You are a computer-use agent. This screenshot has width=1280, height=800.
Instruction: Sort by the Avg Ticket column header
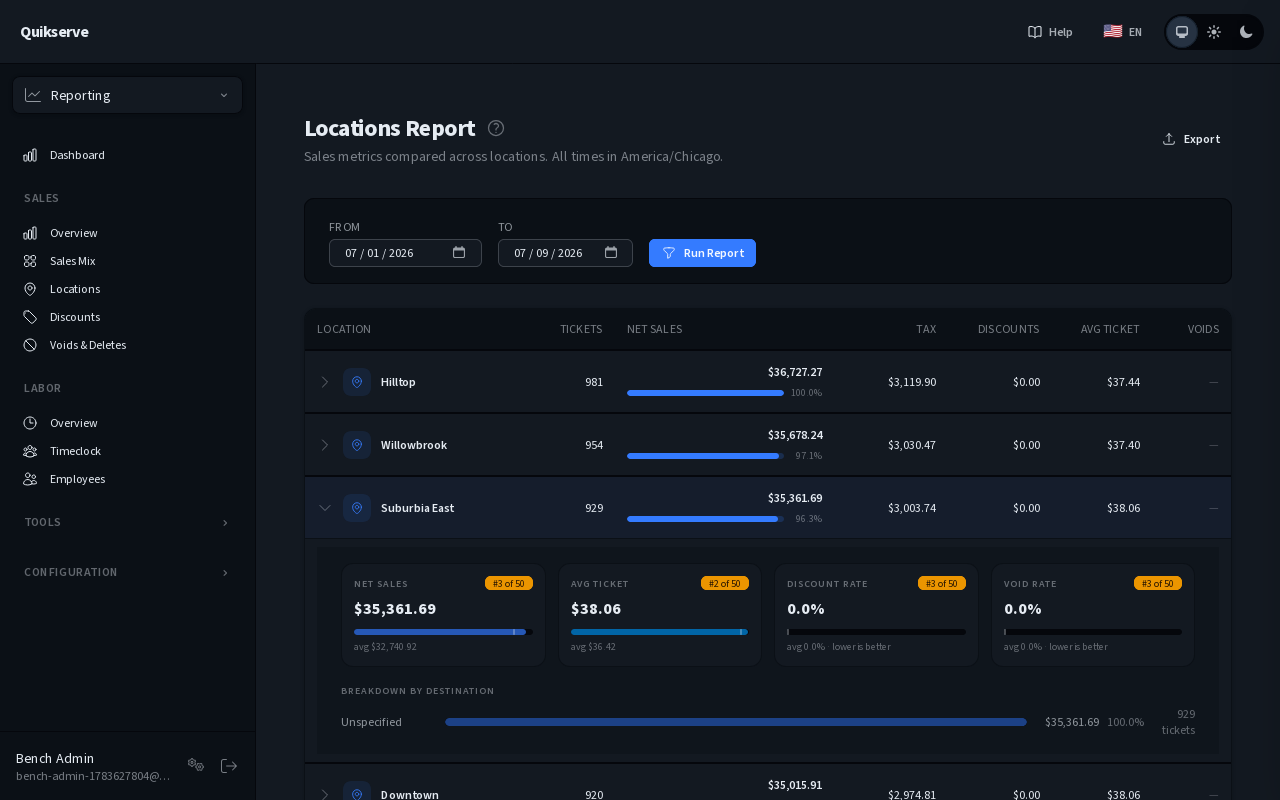(x=1110, y=329)
